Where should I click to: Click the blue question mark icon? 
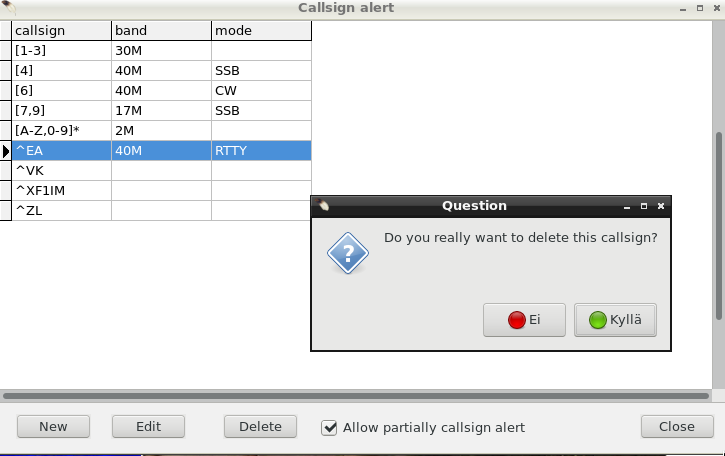[348, 253]
